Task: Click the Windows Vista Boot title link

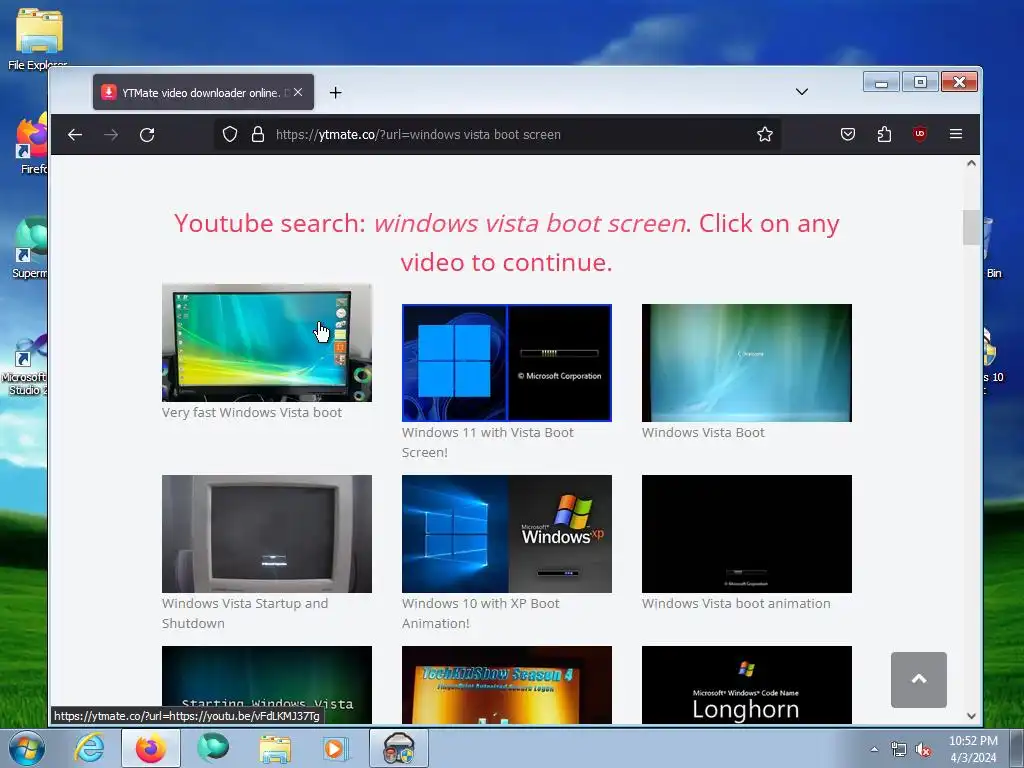Action: pyautogui.click(x=703, y=432)
